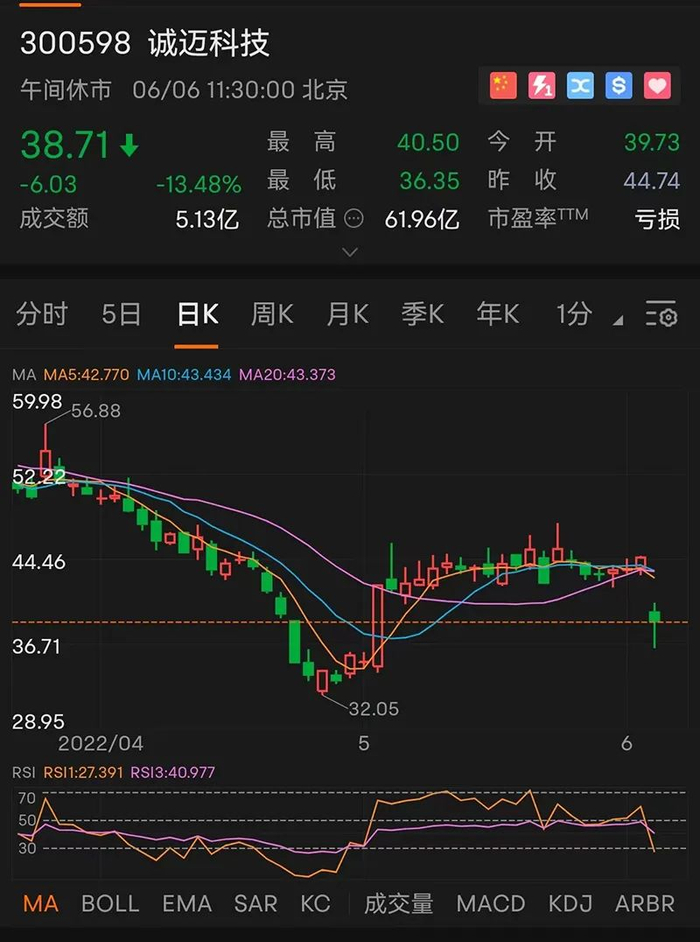Open more intervals arrow next to 1分

(x=618, y=321)
